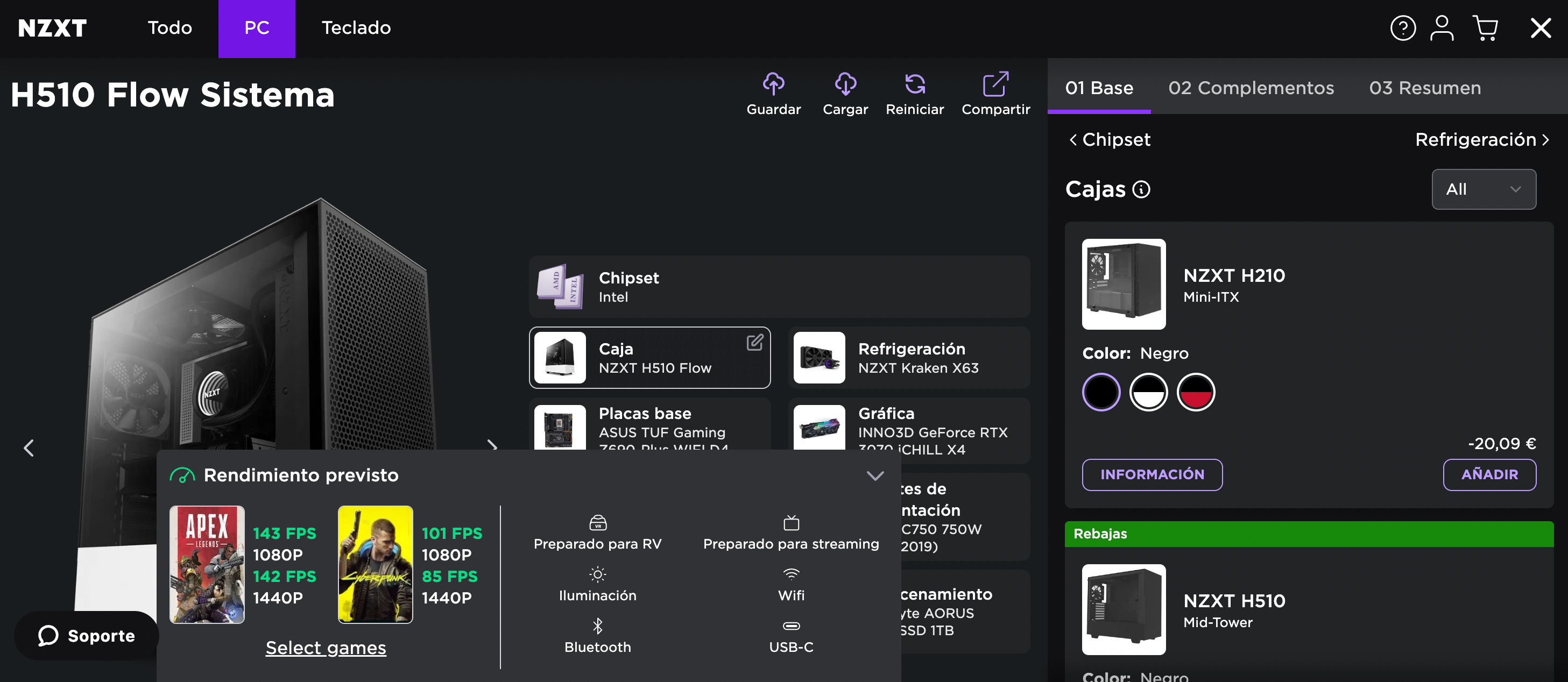Click the Preparado para RV headset icon
The width and height of the screenshot is (1568, 682).
click(x=598, y=523)
